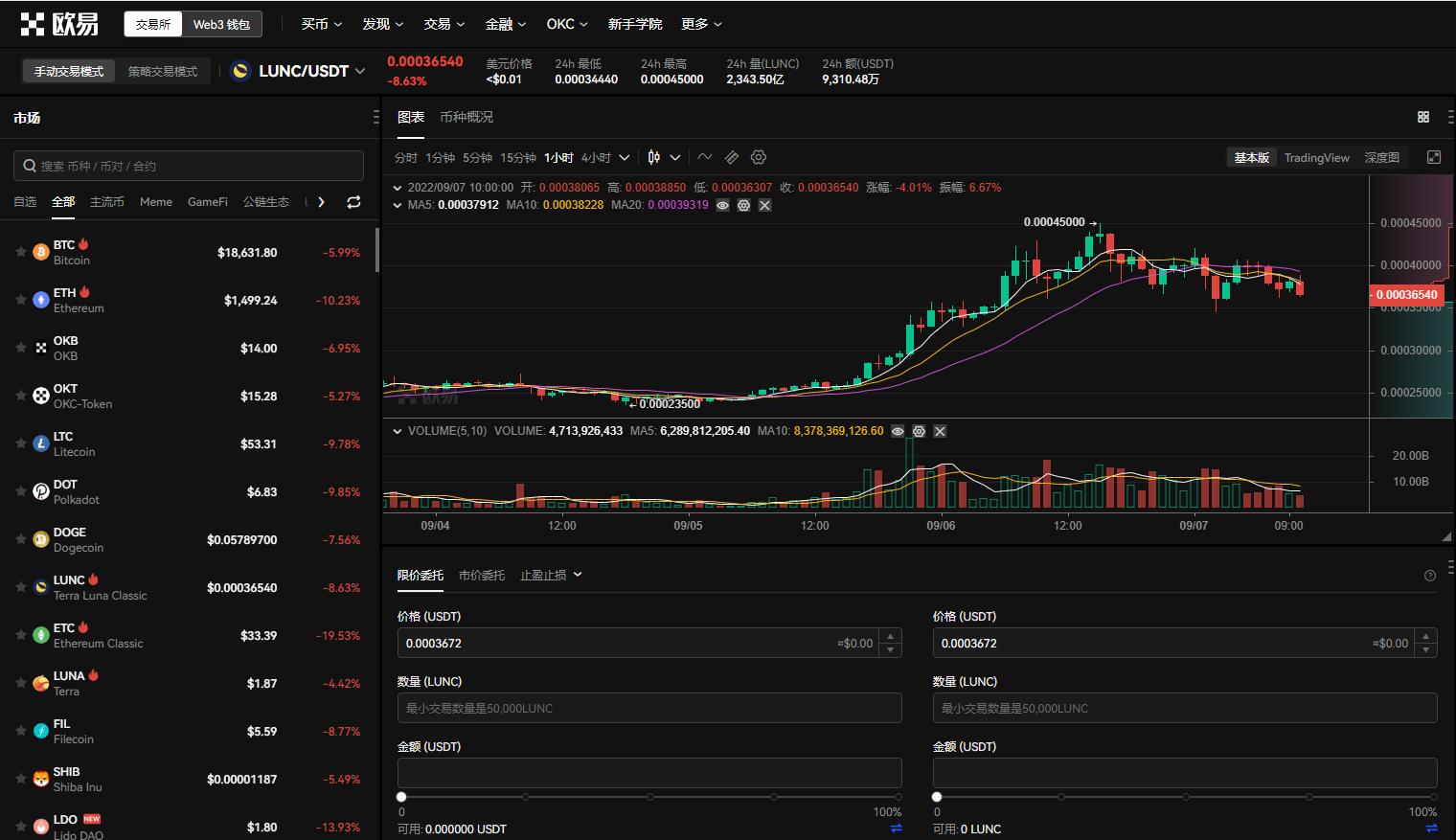Click the left amount slider handle at 0
The height and width of the screenshot is (840, 1456).
click(401, 796)
